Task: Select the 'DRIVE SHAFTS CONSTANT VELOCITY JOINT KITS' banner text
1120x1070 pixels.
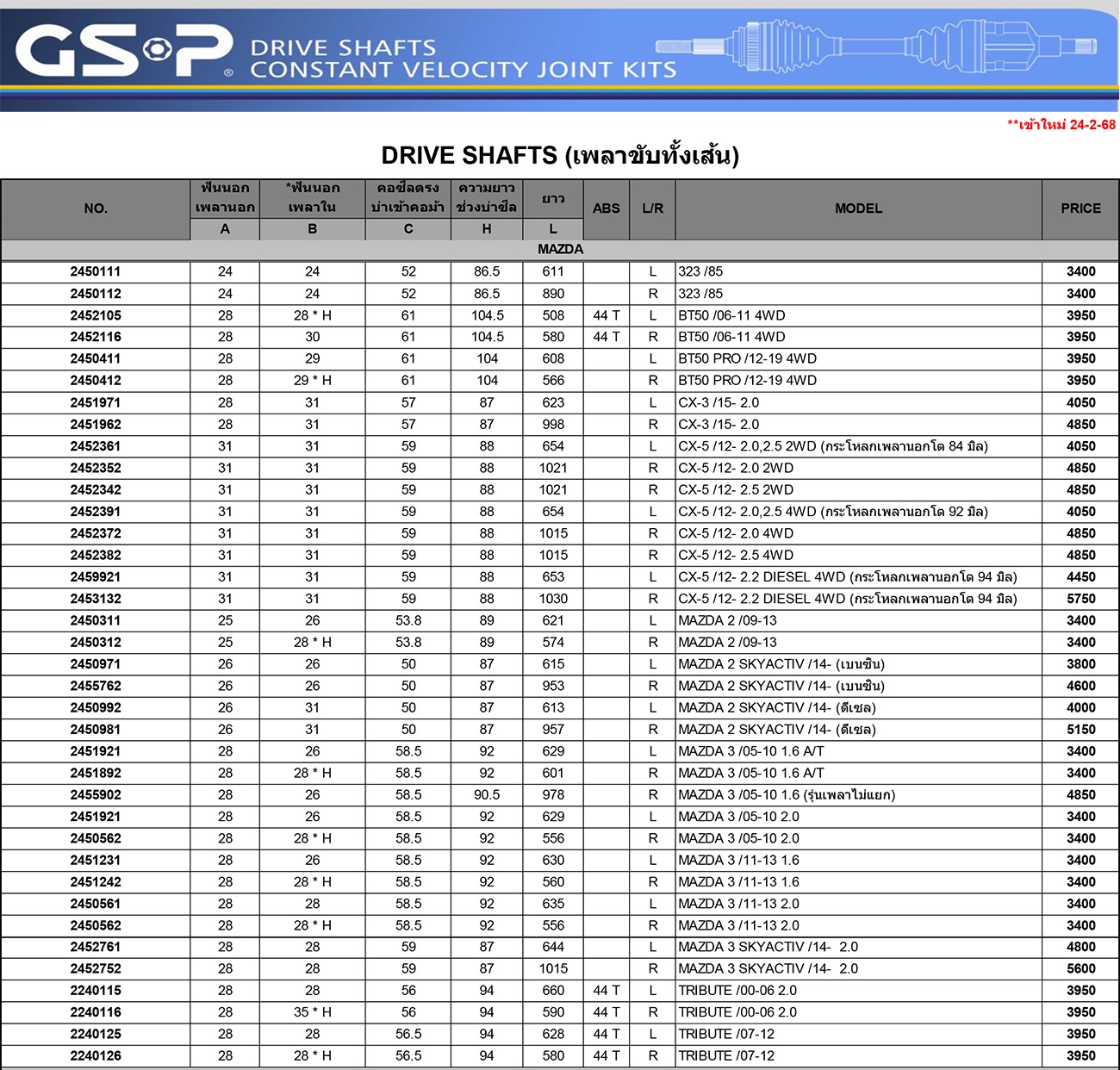Action: coord(463,59)
